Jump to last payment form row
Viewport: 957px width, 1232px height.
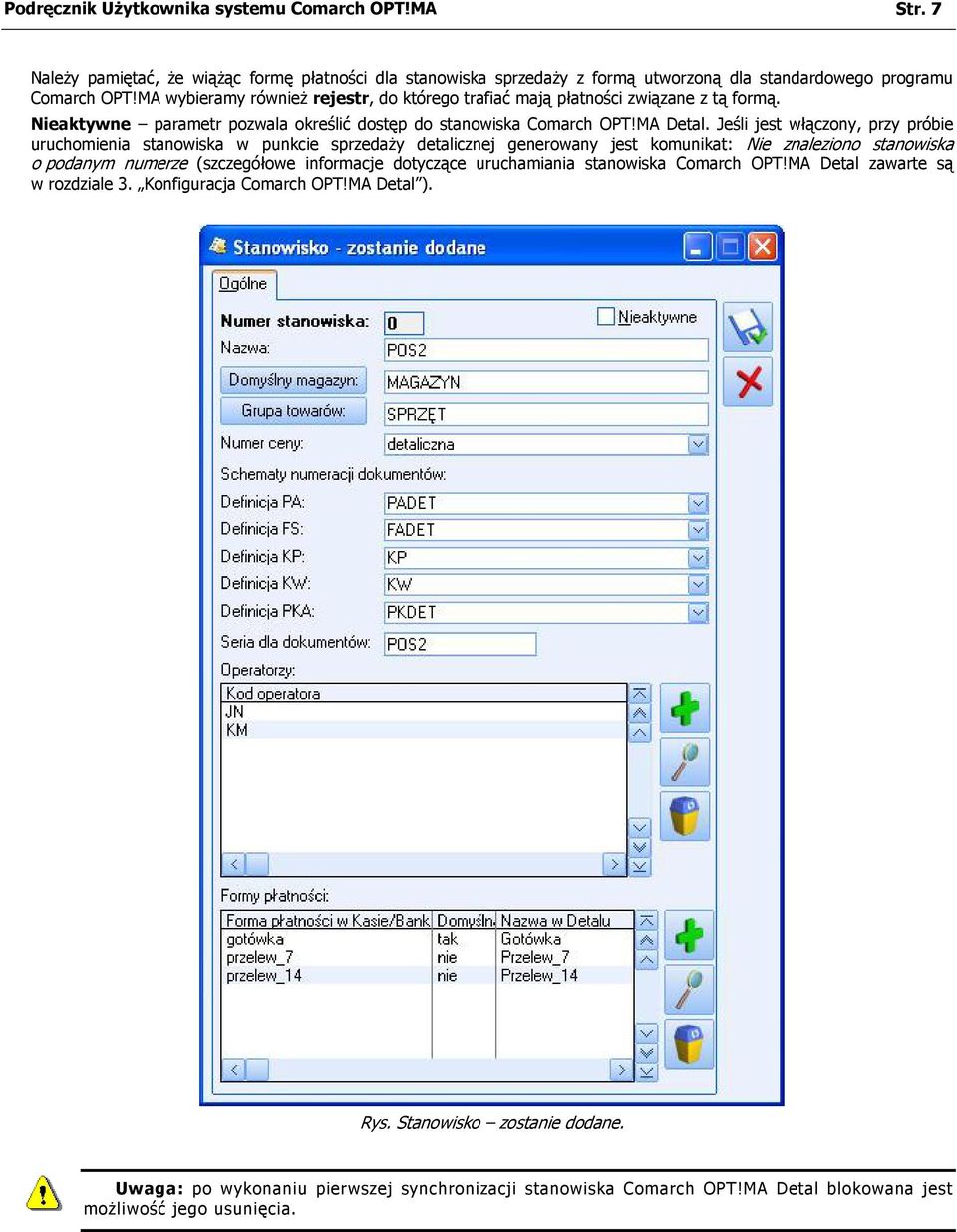(x=646, y=1073)
